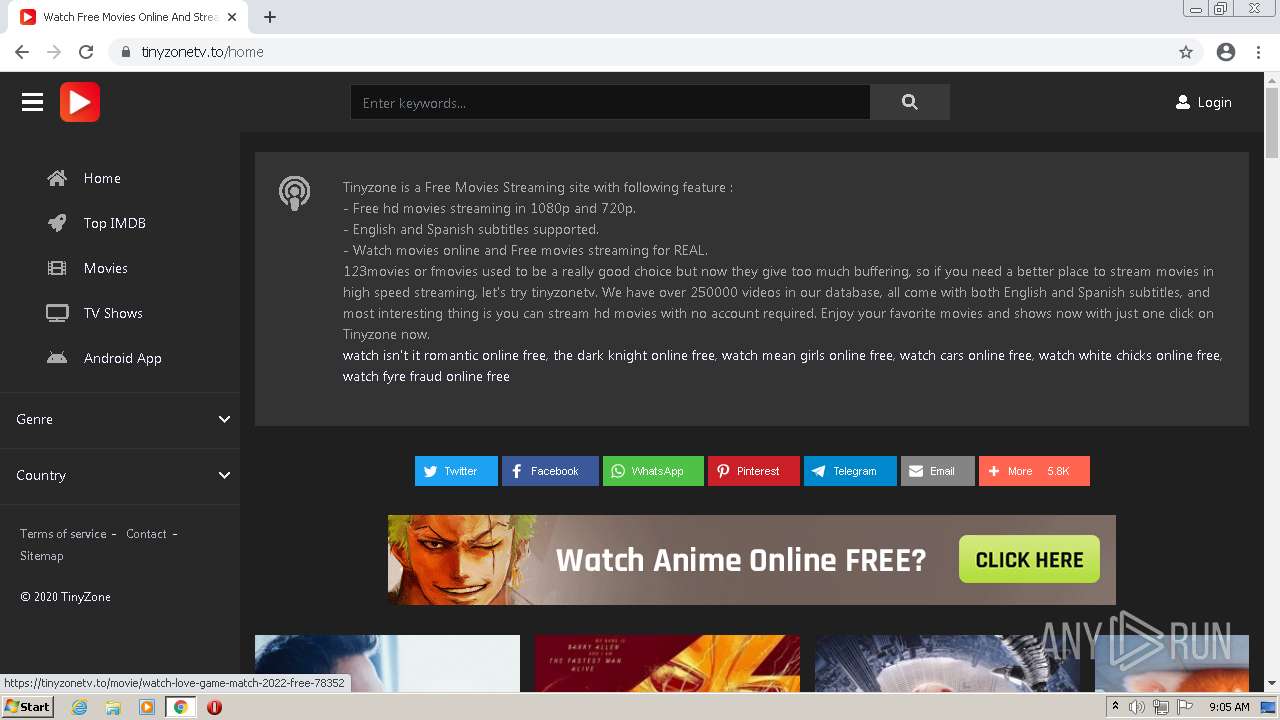Open a new browser tab
This screenshot has width=1280, height=720.
(x=270, y=17)
